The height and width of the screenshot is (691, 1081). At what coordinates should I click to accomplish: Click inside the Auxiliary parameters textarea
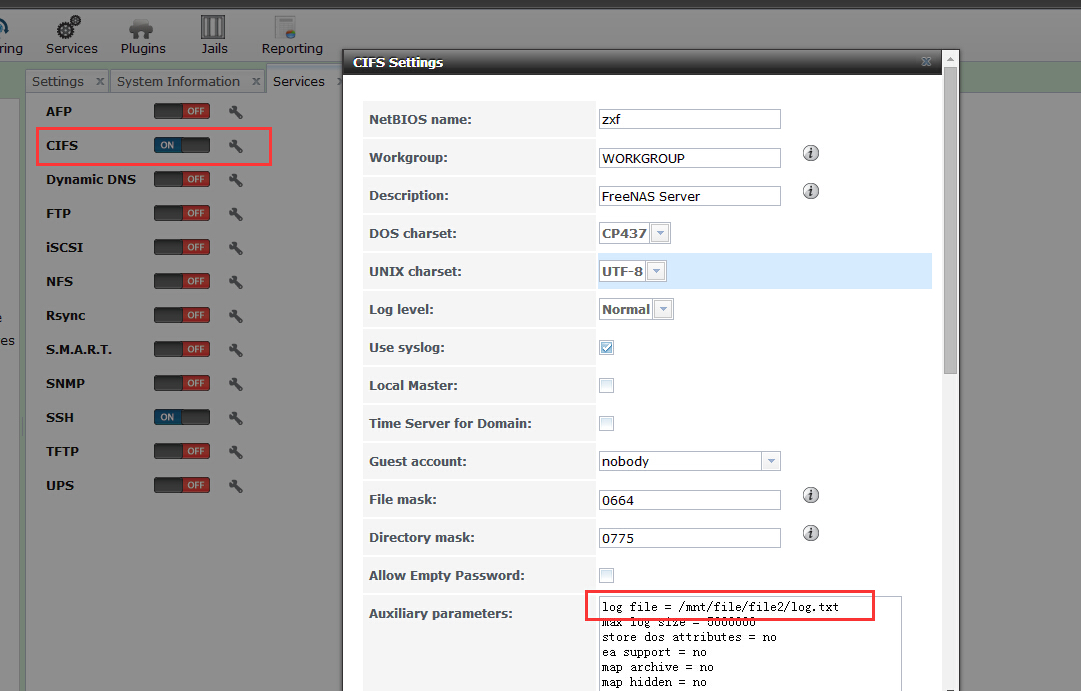click(750, 643)
